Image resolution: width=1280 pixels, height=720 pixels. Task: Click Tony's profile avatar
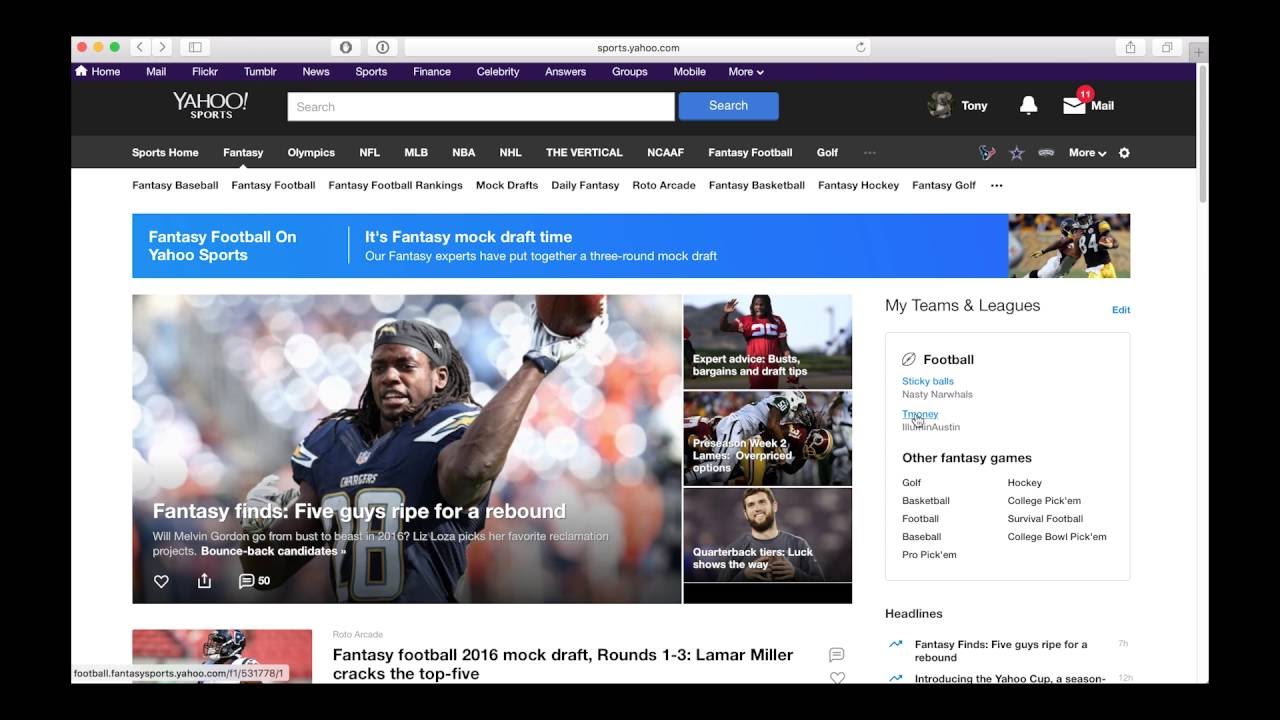[x=939, y=105]
